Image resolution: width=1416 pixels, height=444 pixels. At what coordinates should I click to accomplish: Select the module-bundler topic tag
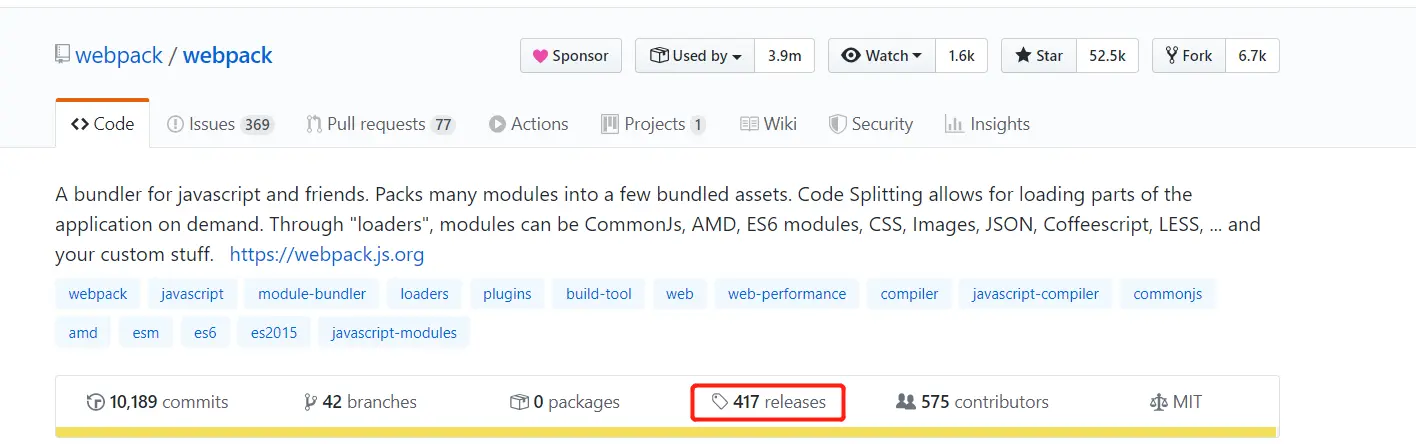pyautogui.click(x=312, y=294)
